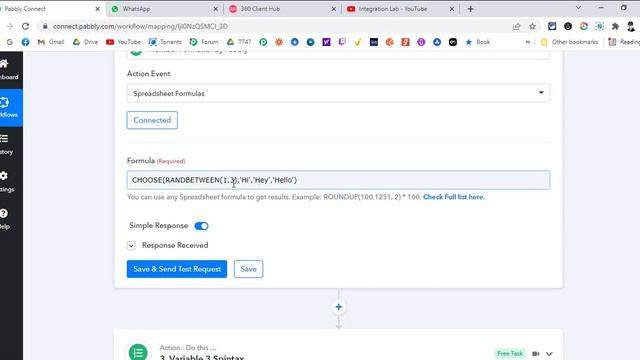The width and height of the screenshot is (640, 360).
Task: Open the Facebook bookmark icon
Action: [x=25, y=42]
